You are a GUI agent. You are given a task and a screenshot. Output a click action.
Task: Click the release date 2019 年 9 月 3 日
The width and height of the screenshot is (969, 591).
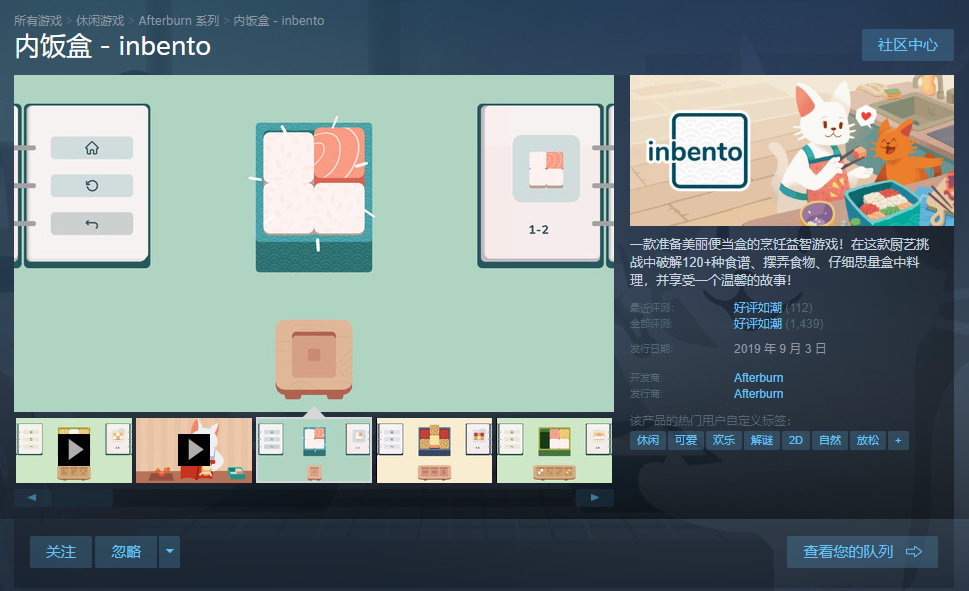point(780,349)
